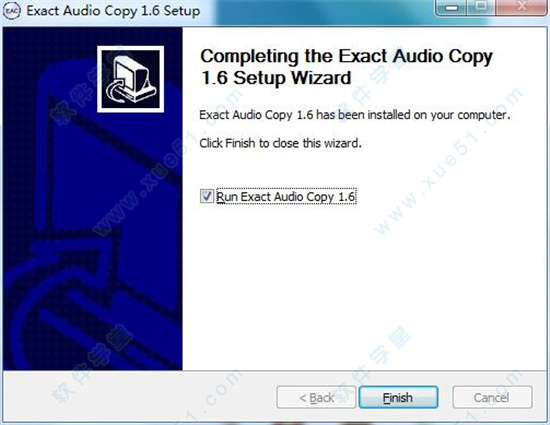Click the installer computer icon in blue banner
Viewport: 550px width, 425px height.
[x=130, y=80]
